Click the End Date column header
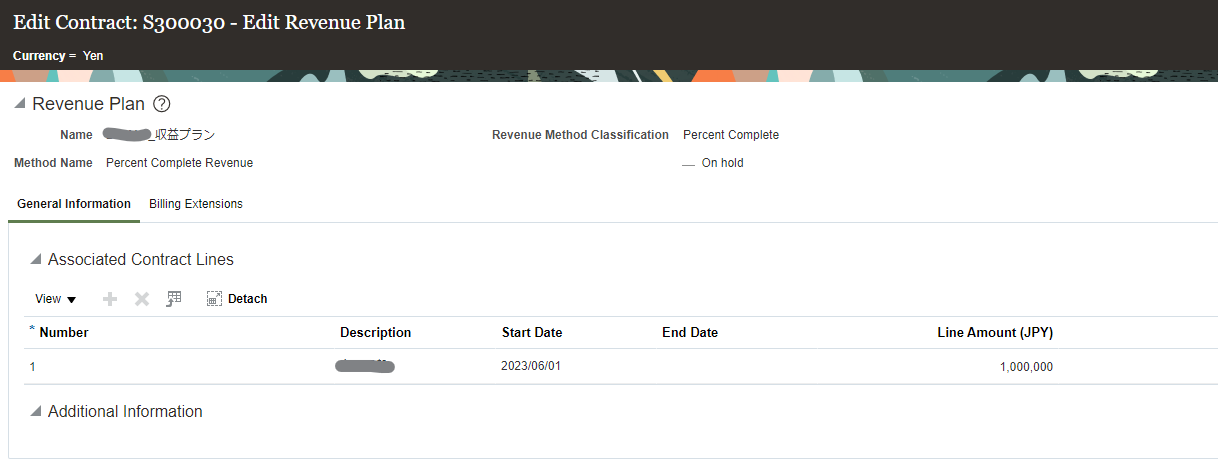This screenshot has width=1218, height=472. click(690, 333)
